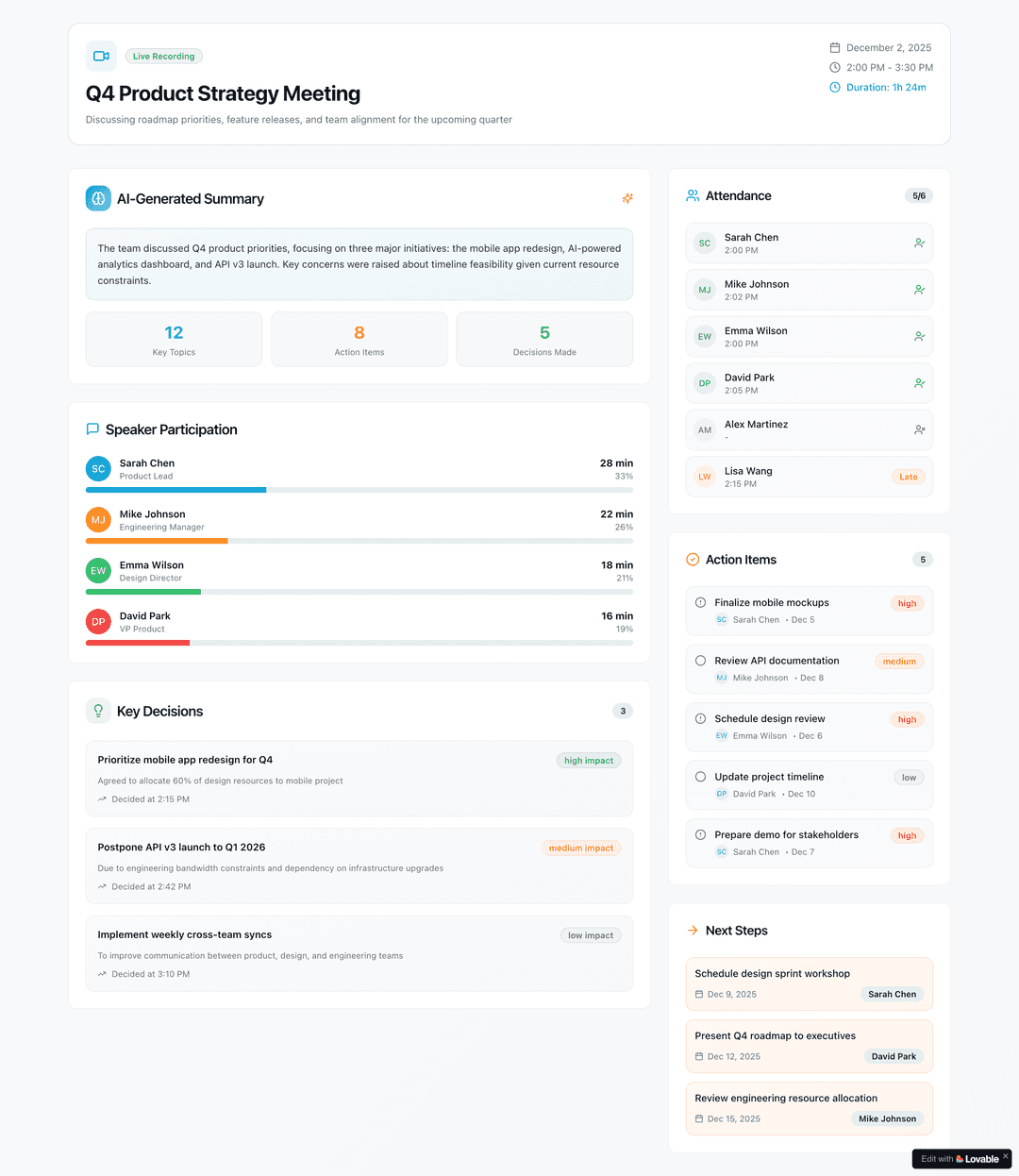The width and height of the screenshot is (1019, 1176).
Task: Toggle Mike Johnson's attendance check icon
Action: point(919,290)
